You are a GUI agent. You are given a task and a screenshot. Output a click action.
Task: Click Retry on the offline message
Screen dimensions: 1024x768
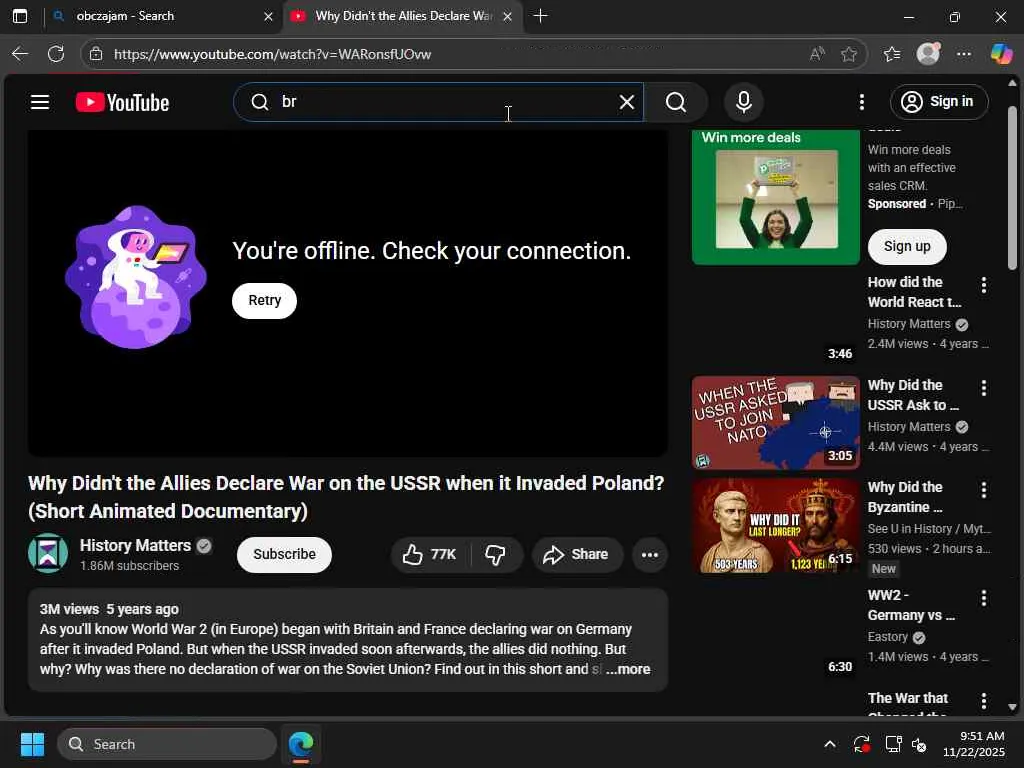264,300
